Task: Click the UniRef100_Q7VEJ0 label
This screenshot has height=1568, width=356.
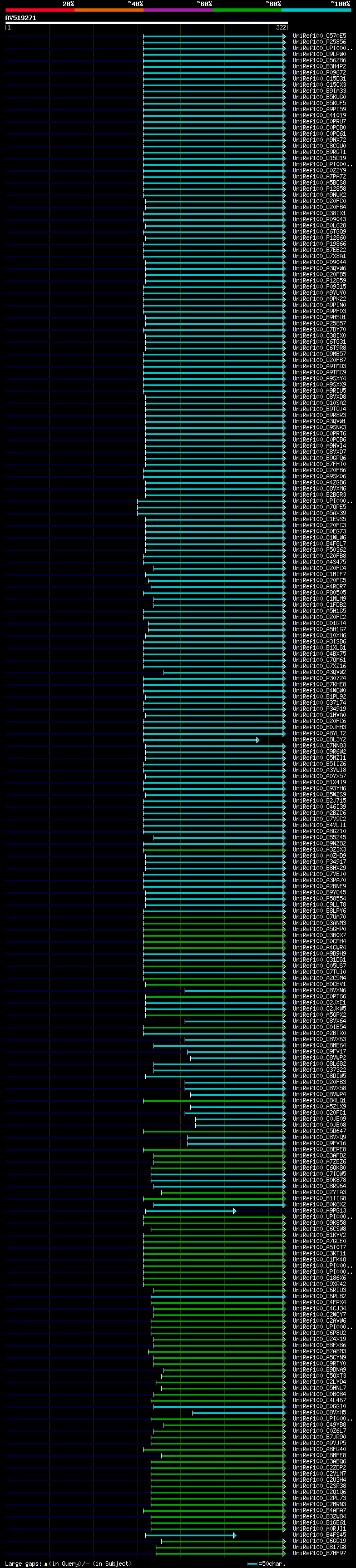Action: point(319,874)
